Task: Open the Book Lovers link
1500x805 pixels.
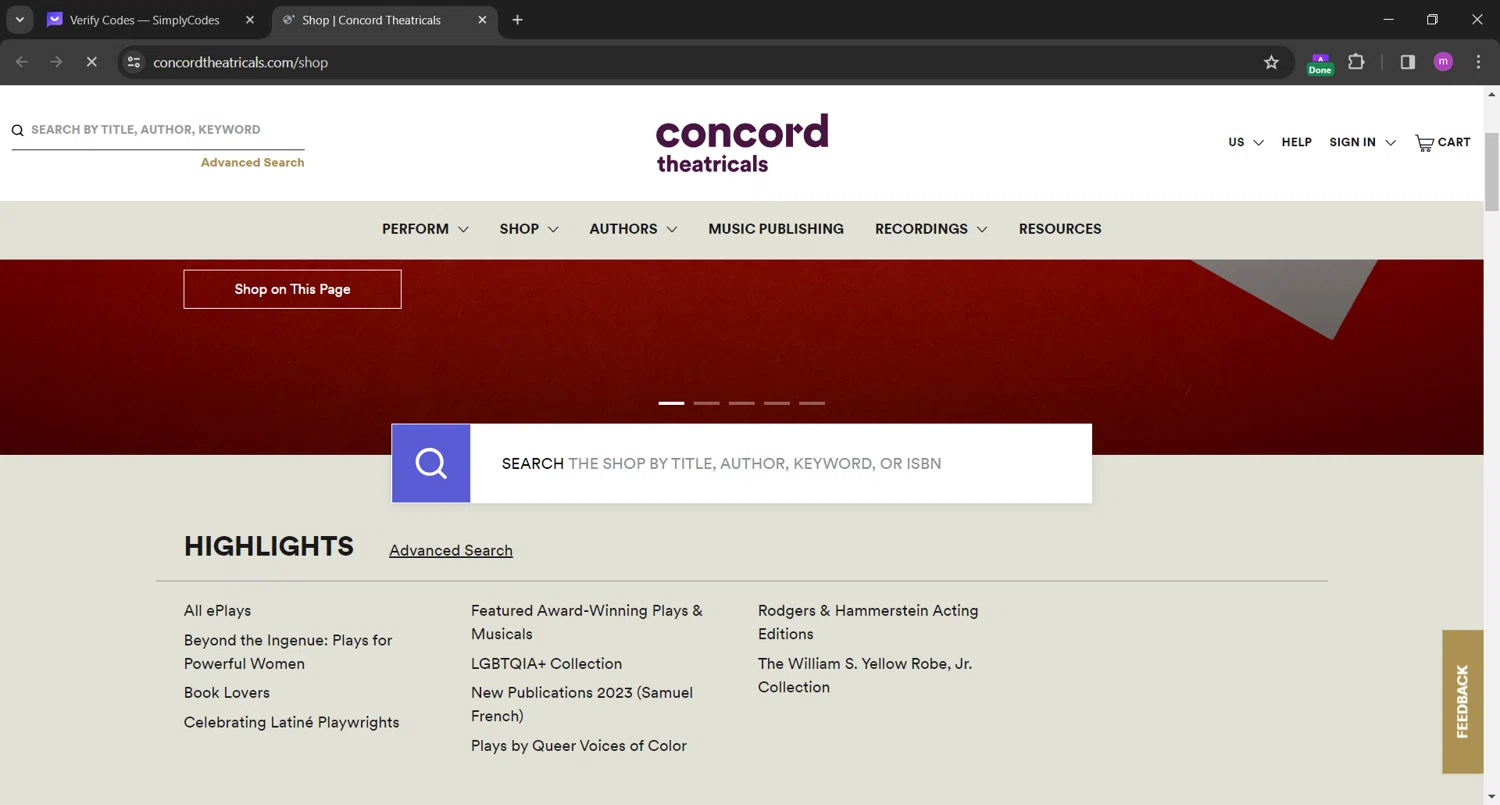Action: 227,693
